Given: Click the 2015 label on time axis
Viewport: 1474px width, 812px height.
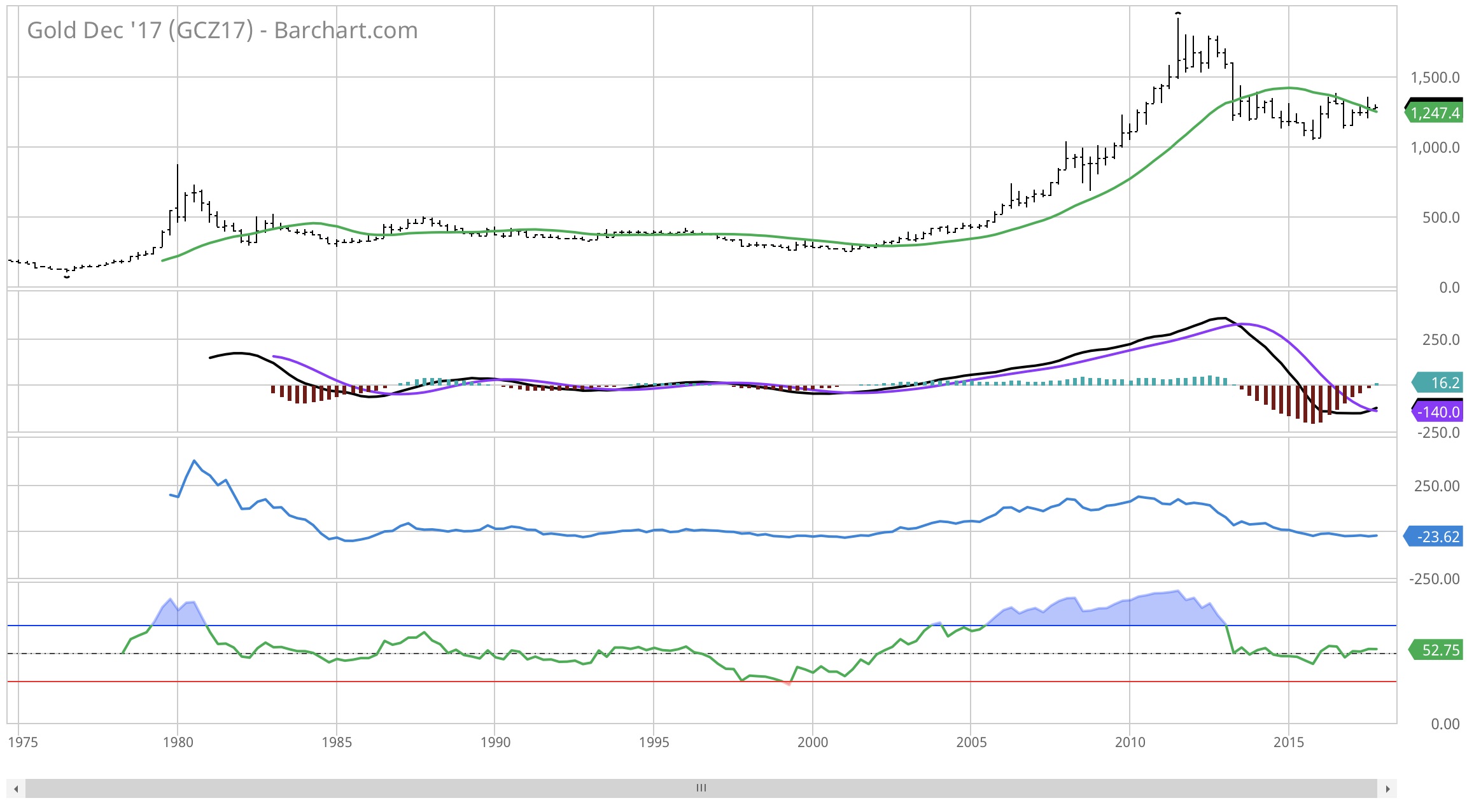Looking at the screenshot, I should point(1288,743).
